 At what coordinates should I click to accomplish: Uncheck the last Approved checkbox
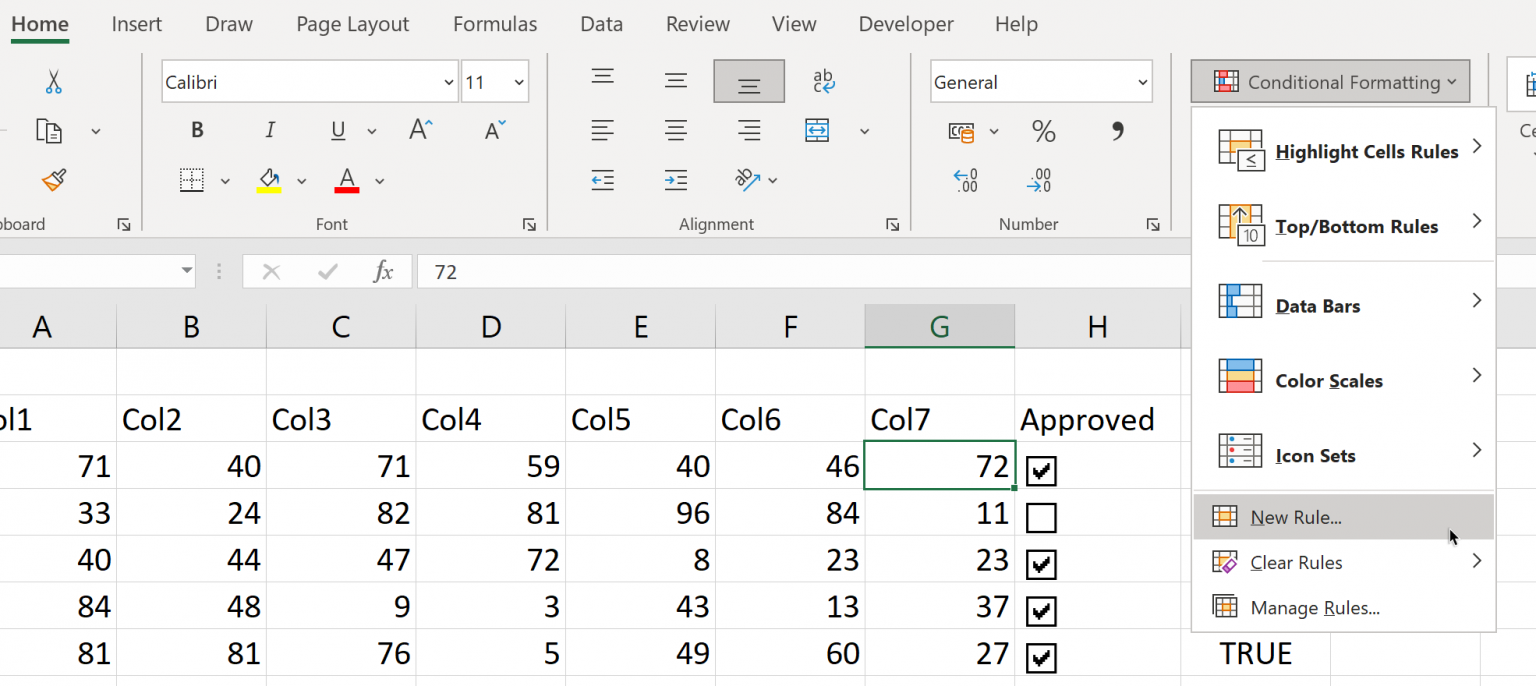click(1041, 658)
